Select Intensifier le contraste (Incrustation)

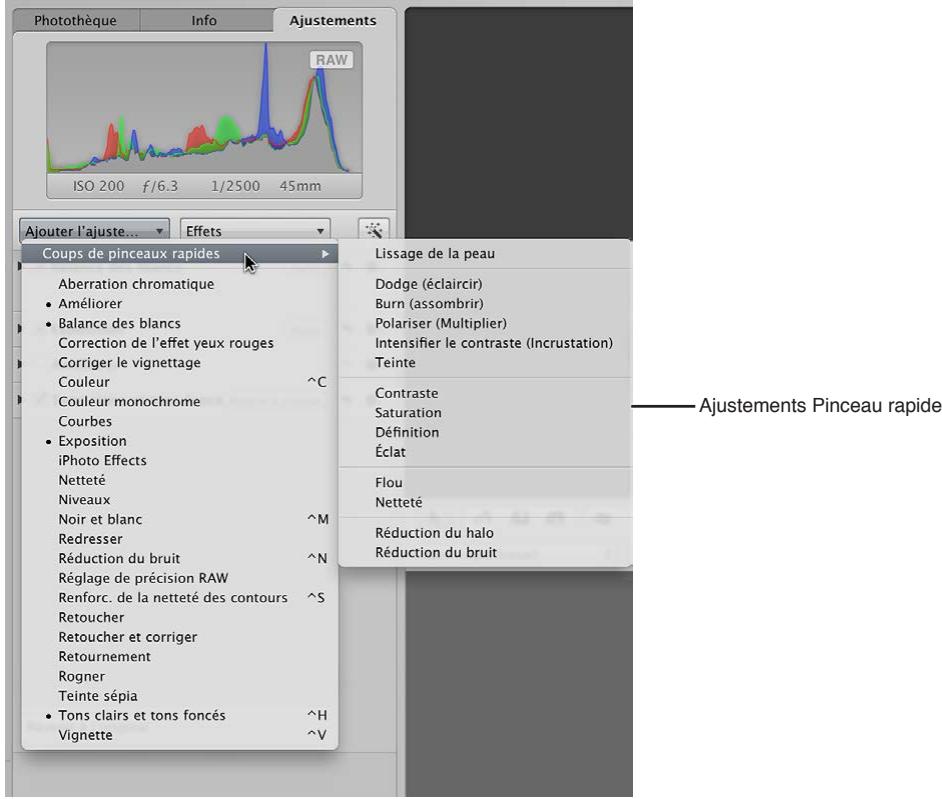tap(485, 342)
